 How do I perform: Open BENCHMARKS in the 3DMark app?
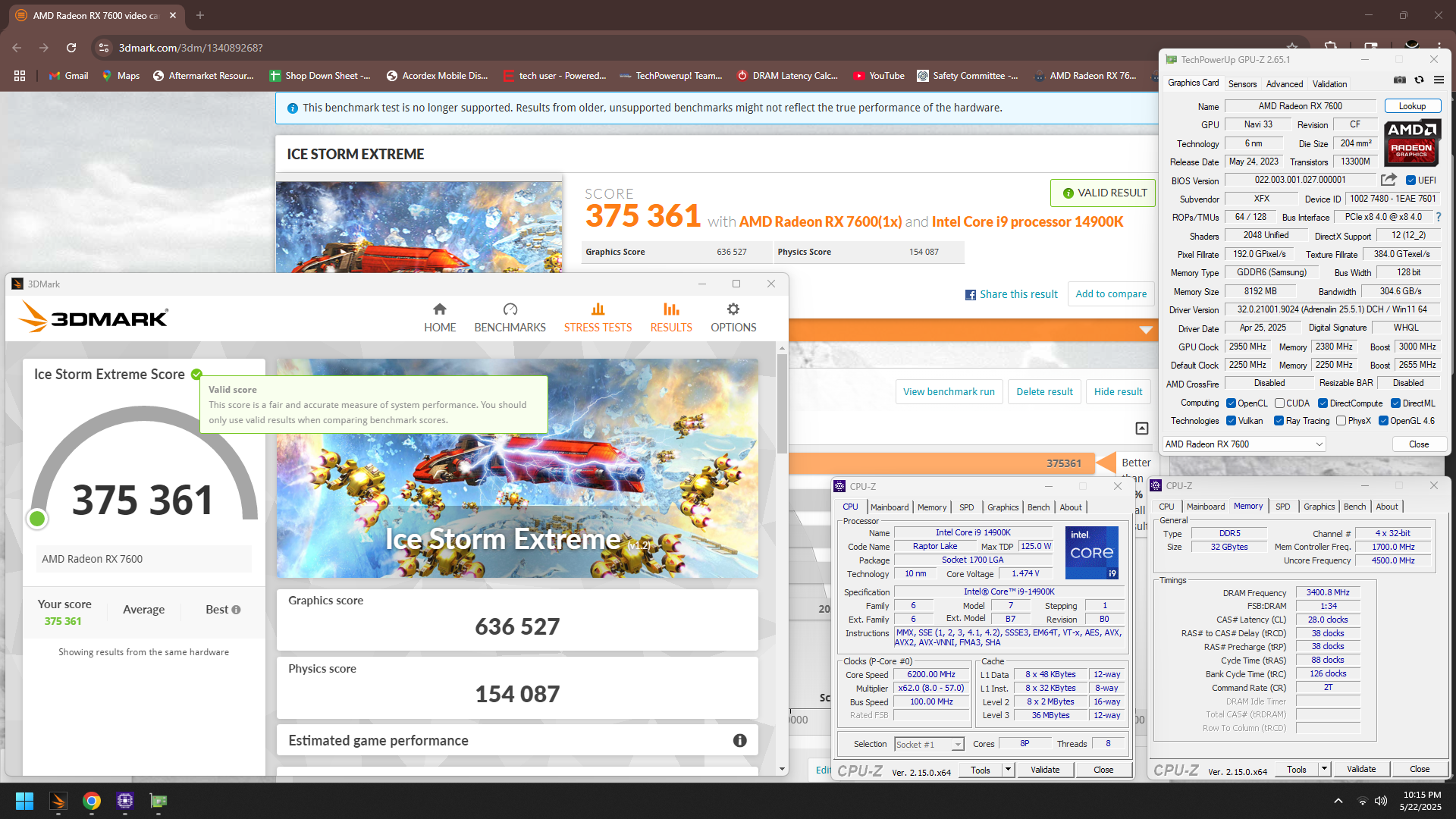click(510, 318)
